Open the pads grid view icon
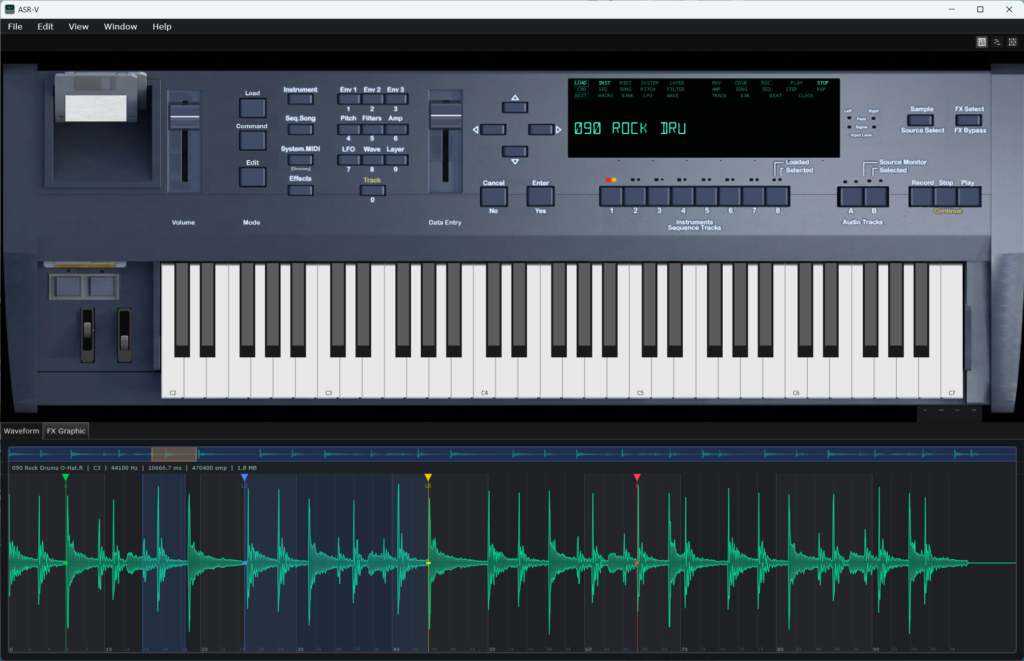The image size is (1024, 661). coord(1012,42)
